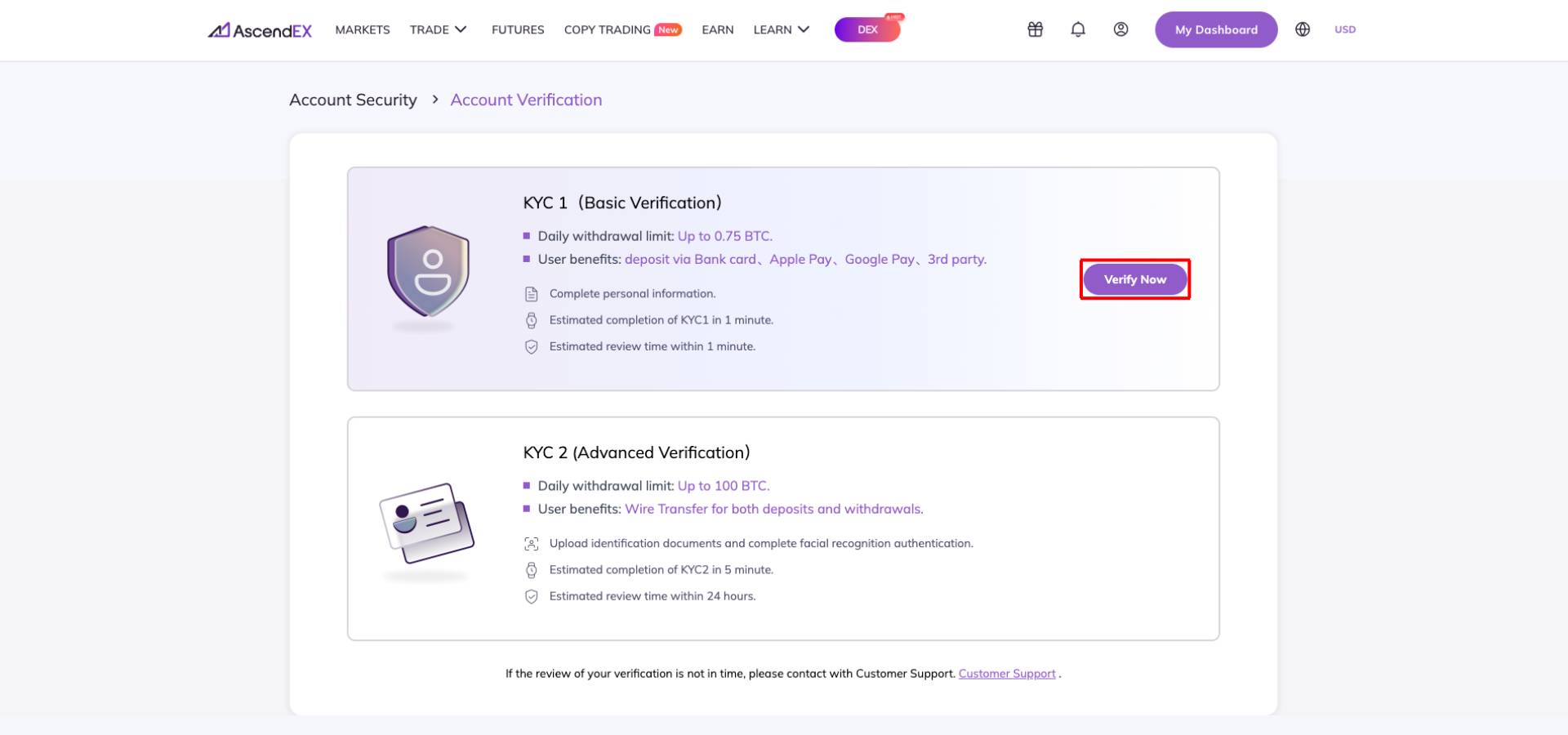Image resolution: width=1568 pixels, height=735 pixels.
Task: Click the personal information document icon
Action: point(531,294)
